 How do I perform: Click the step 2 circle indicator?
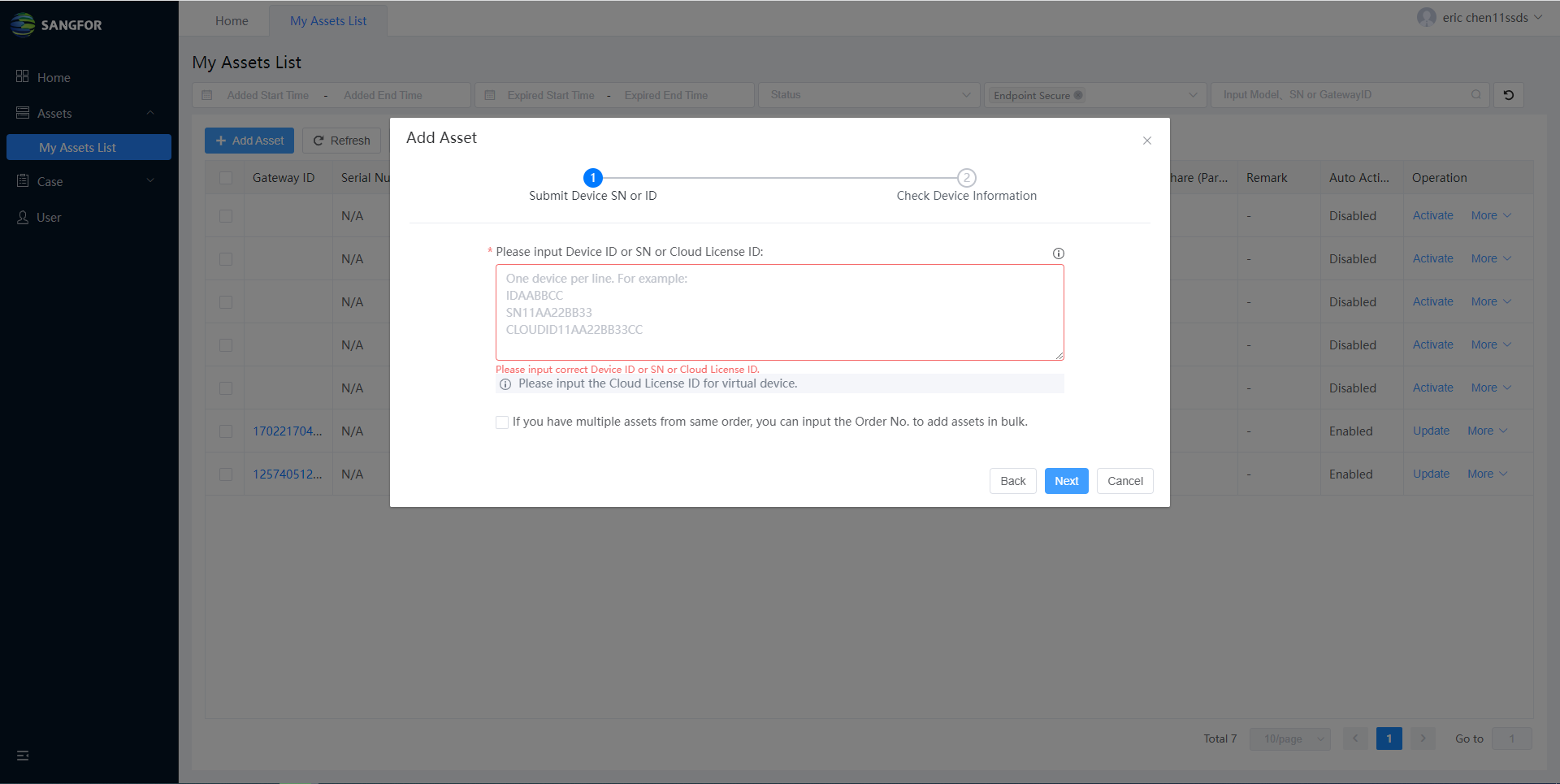coord(966,178)
